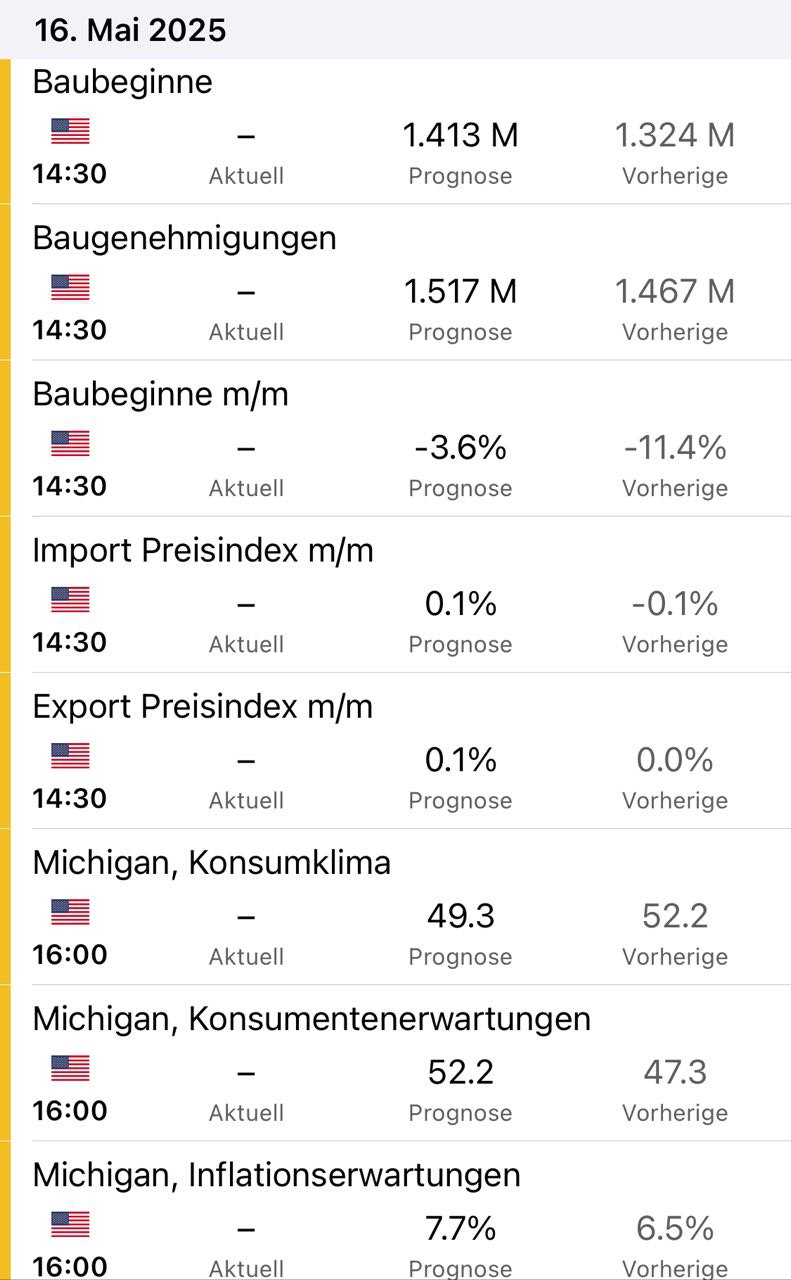Click the flag under Michigan, Konsumklima

point(70,912)
